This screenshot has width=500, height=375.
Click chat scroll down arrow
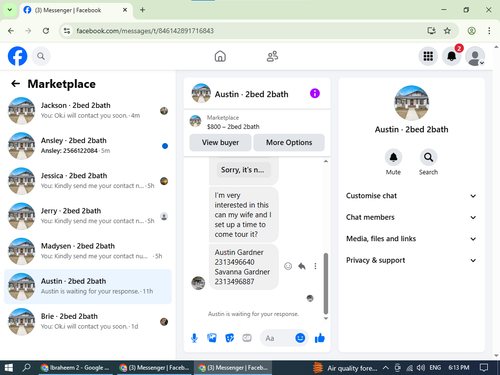[x=326, y=318]
